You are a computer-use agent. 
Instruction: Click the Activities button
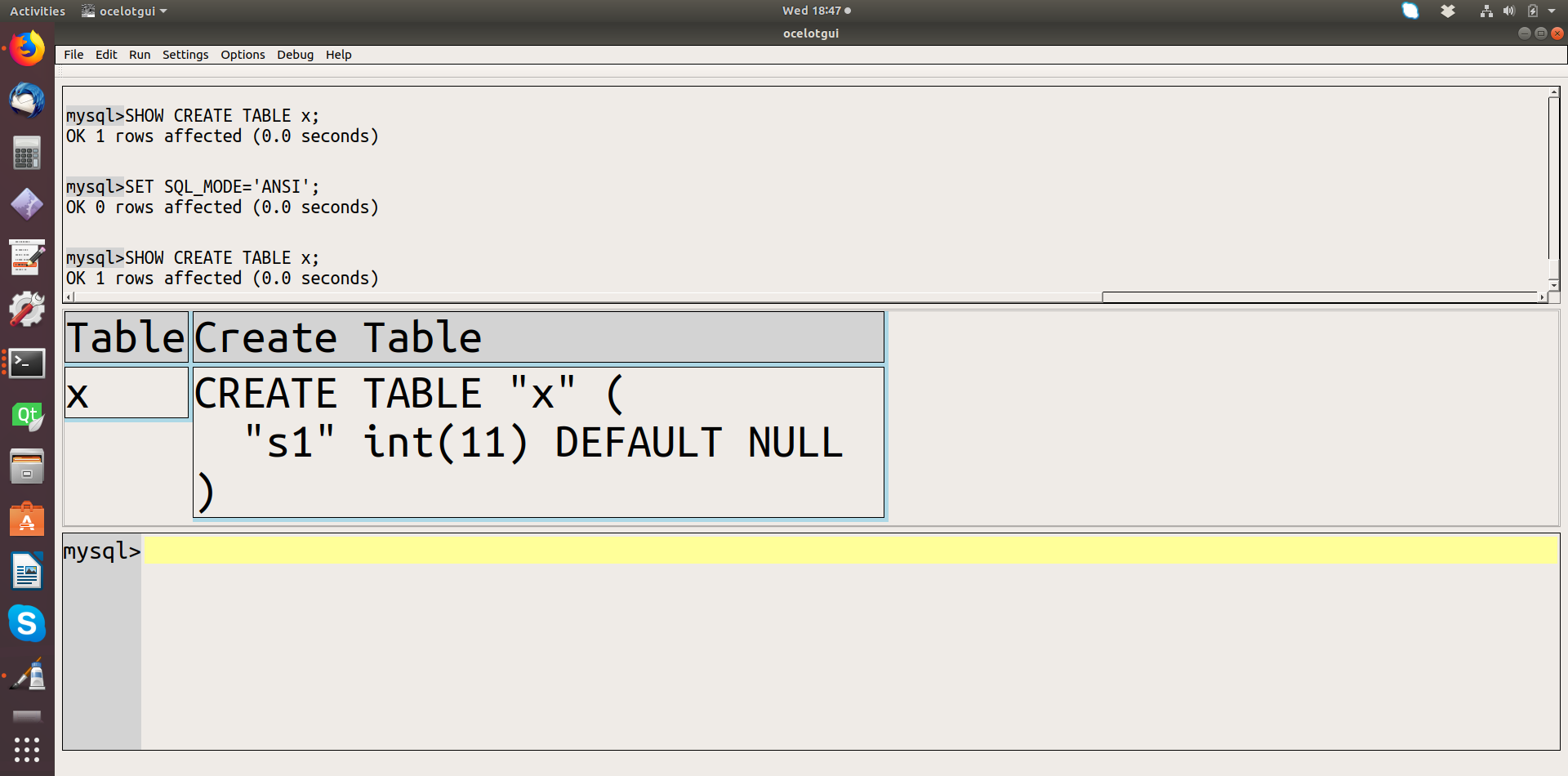coord(38,11)
